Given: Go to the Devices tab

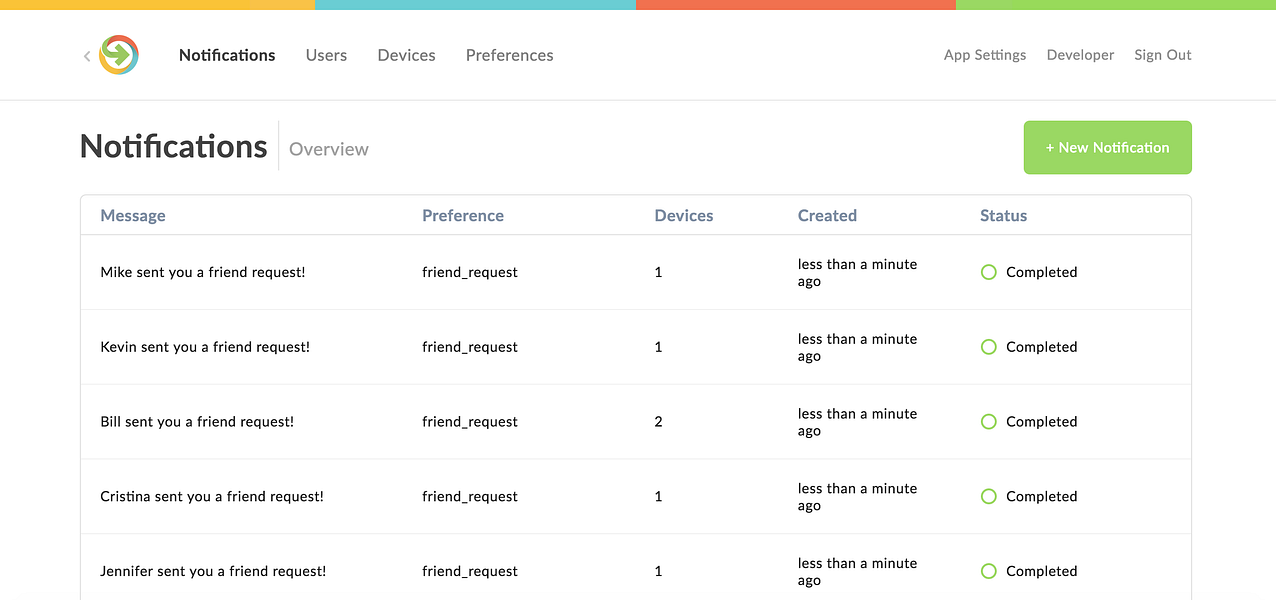Looking at the screenshot, I should pos(406,55).
